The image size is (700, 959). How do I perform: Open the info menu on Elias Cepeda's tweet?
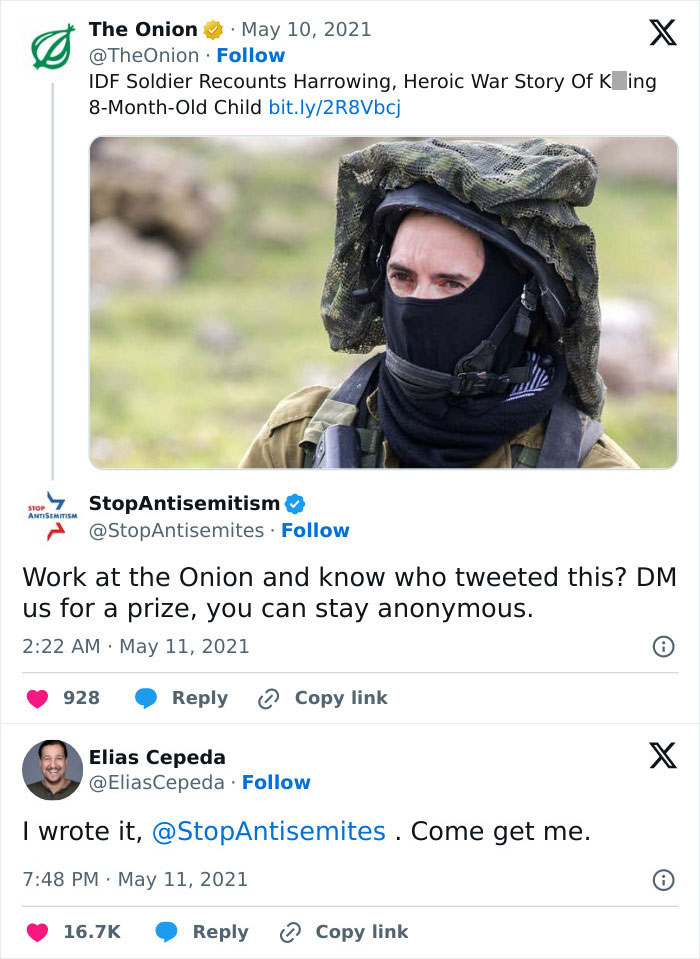point(662,881)
